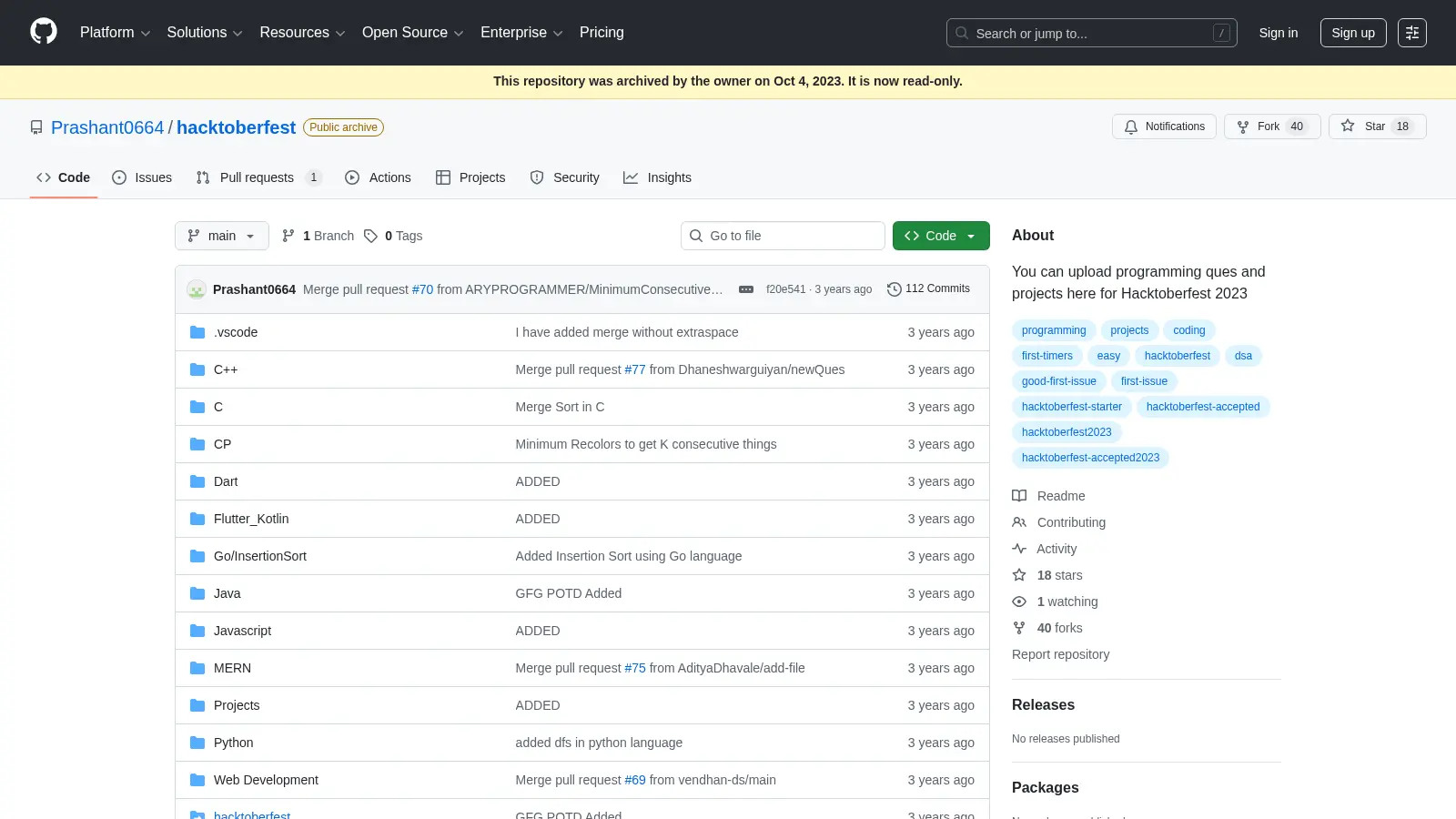Click 'added dfs in python language' commit message
1456x819 pixels.
point(599,743)
